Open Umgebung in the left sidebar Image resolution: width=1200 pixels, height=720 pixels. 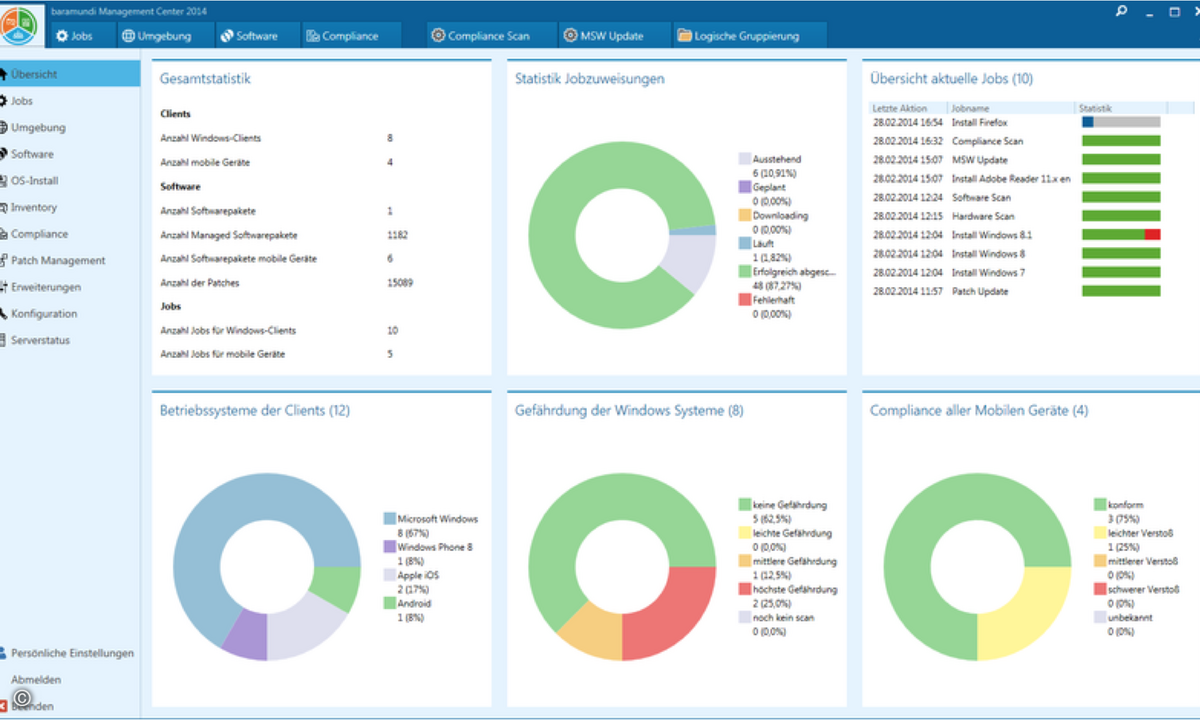(70, 127)
